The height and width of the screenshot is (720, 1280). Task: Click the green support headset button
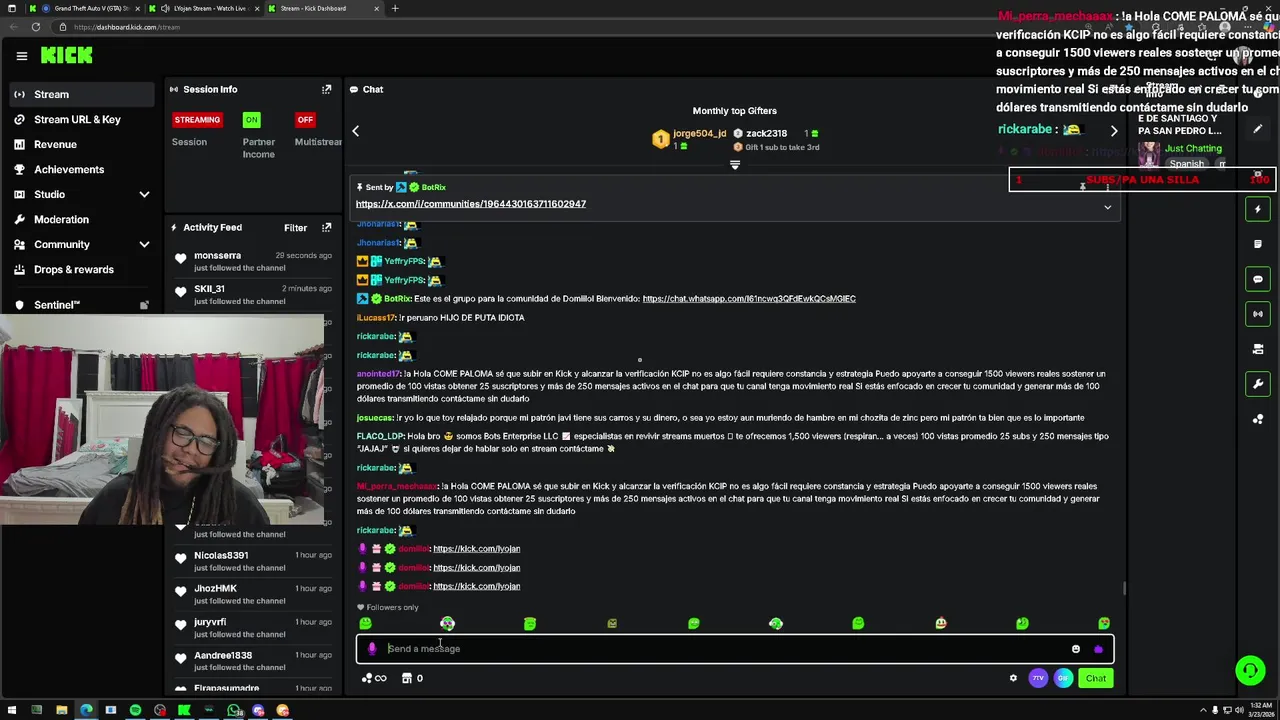tap(1250, 670)
